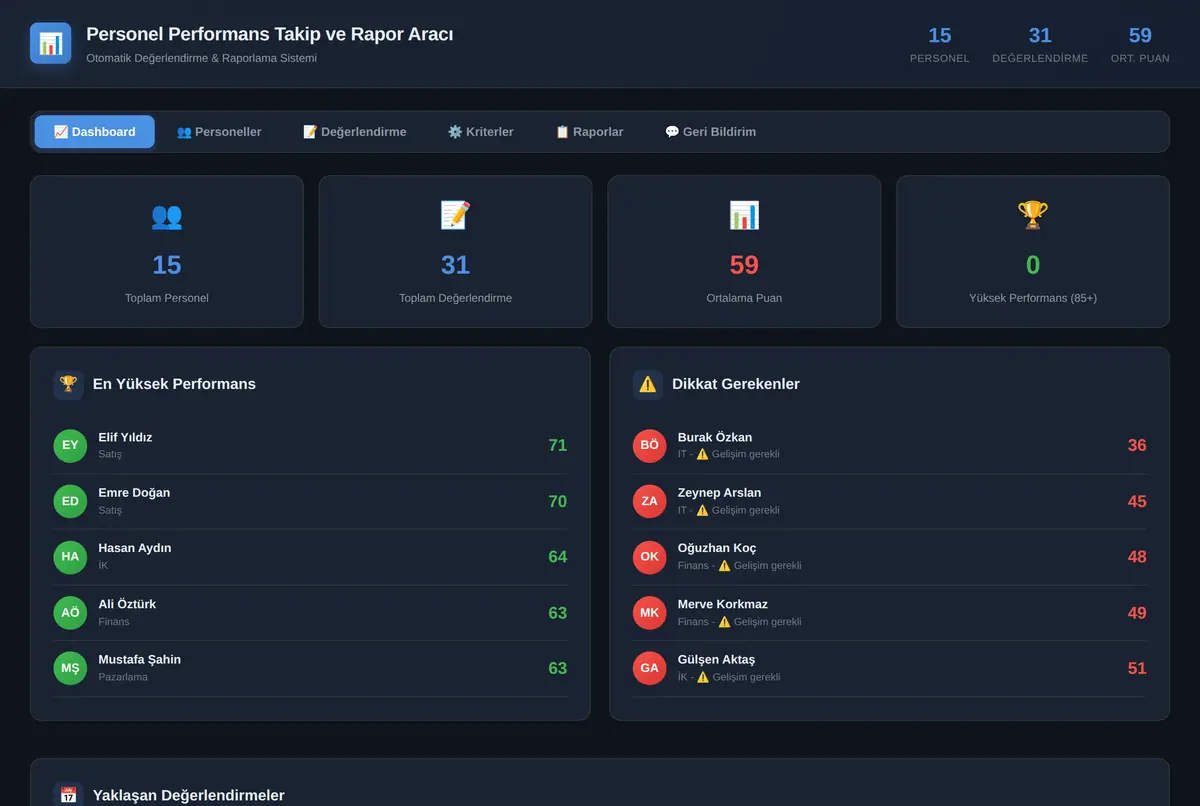
Task: Select the active Dashboard tab
Action: 95,132
